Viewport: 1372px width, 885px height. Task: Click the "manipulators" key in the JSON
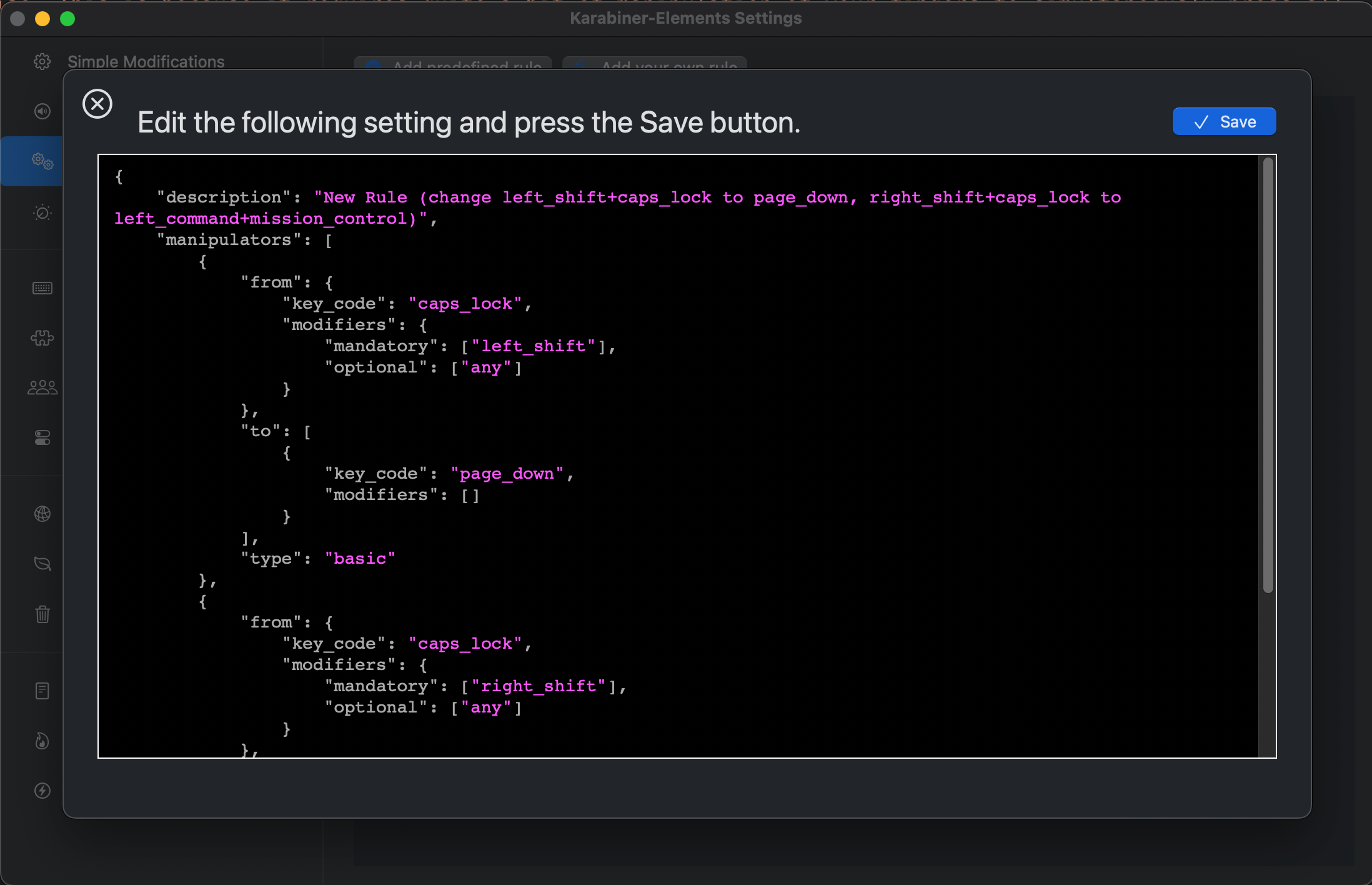229,240
